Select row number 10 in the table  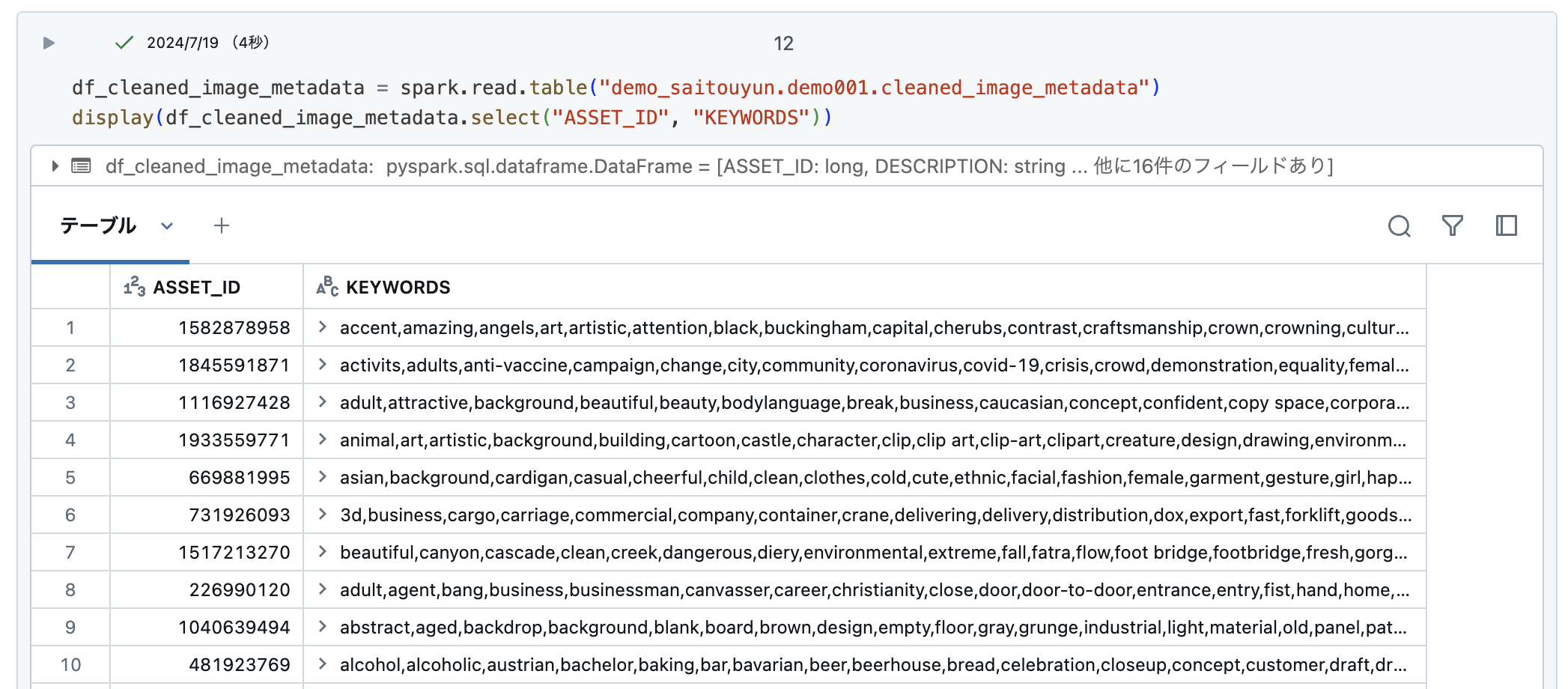pyautogui.click(x=70, y=664)
